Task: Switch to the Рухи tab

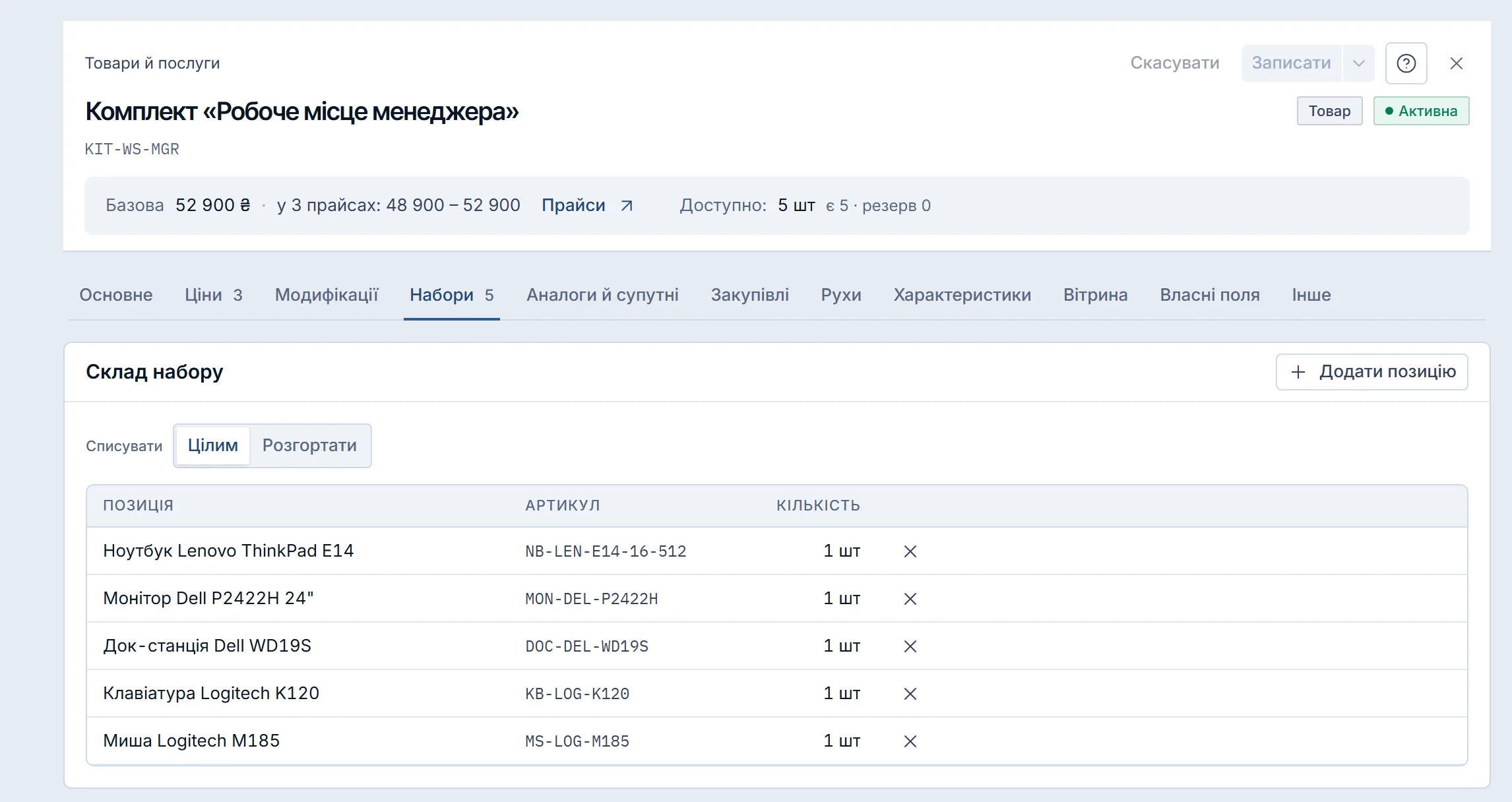Action: pos(841,295)
